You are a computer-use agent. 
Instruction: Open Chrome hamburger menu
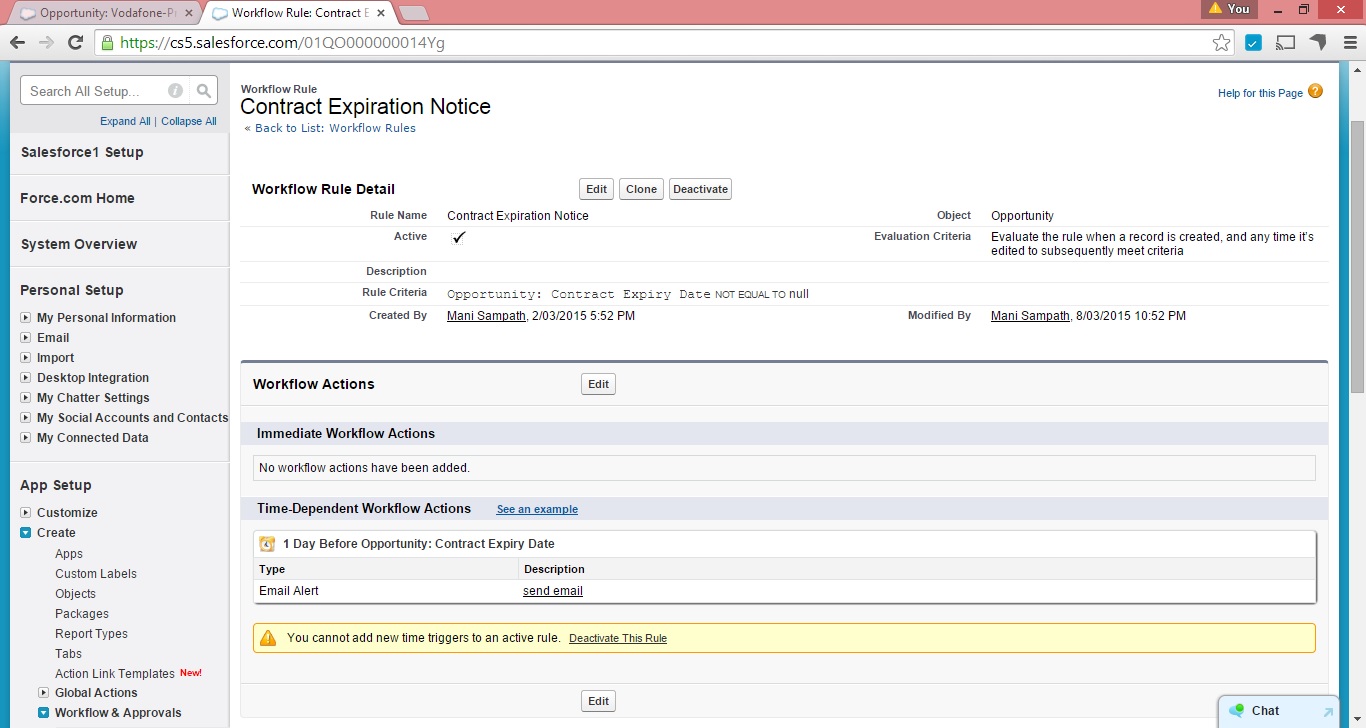pyautogui.click(x=1349, y=43)
